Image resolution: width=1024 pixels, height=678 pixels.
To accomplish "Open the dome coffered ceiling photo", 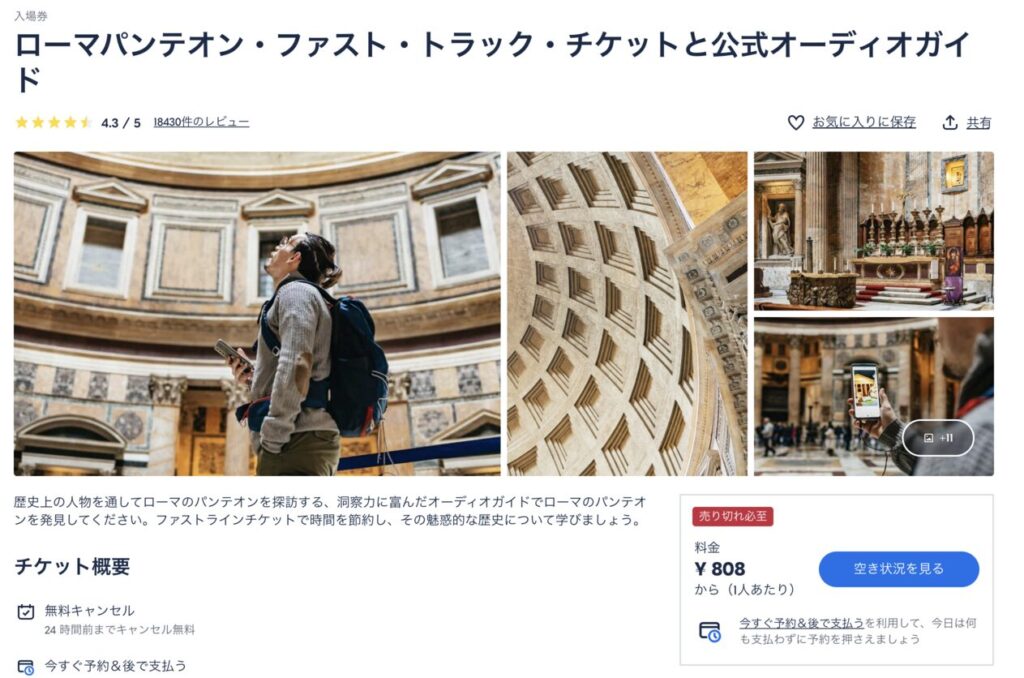I will 627,314.
